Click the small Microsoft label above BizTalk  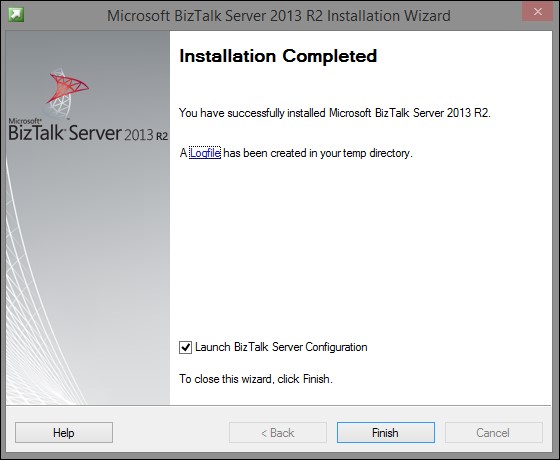[25, 121]
